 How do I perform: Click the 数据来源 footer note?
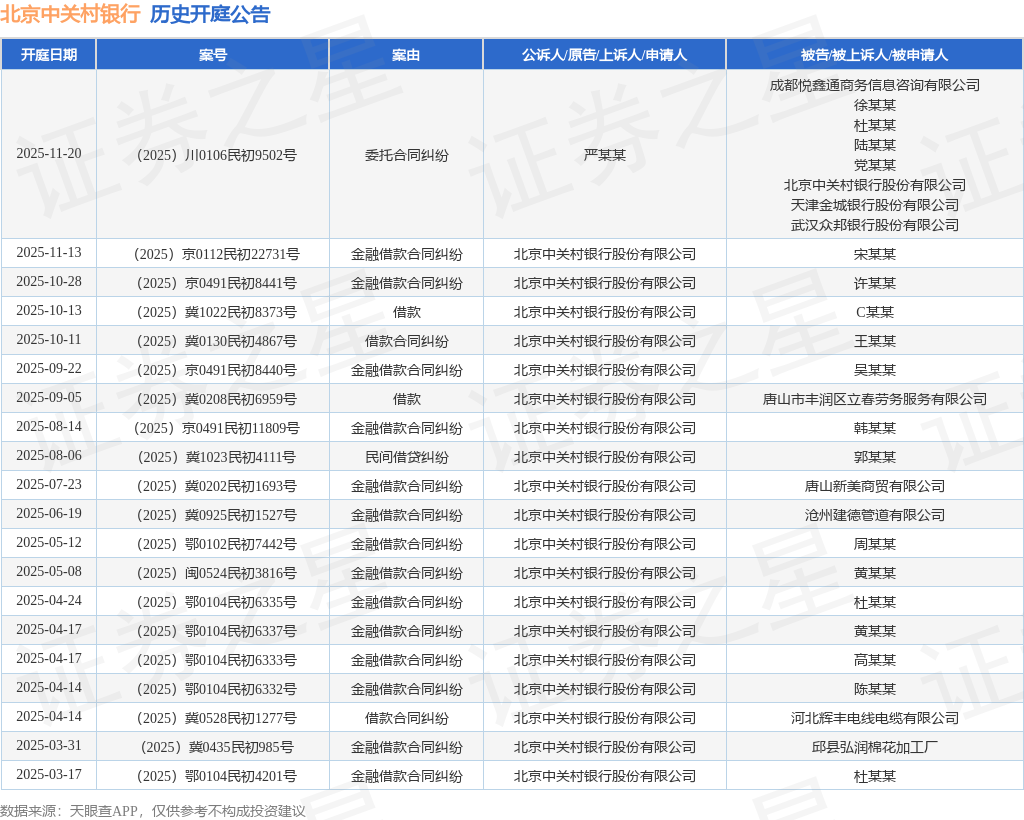[153, 811]
